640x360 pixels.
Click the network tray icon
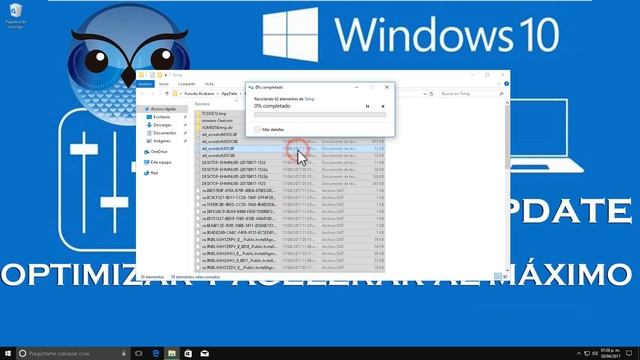click(587, 353)
